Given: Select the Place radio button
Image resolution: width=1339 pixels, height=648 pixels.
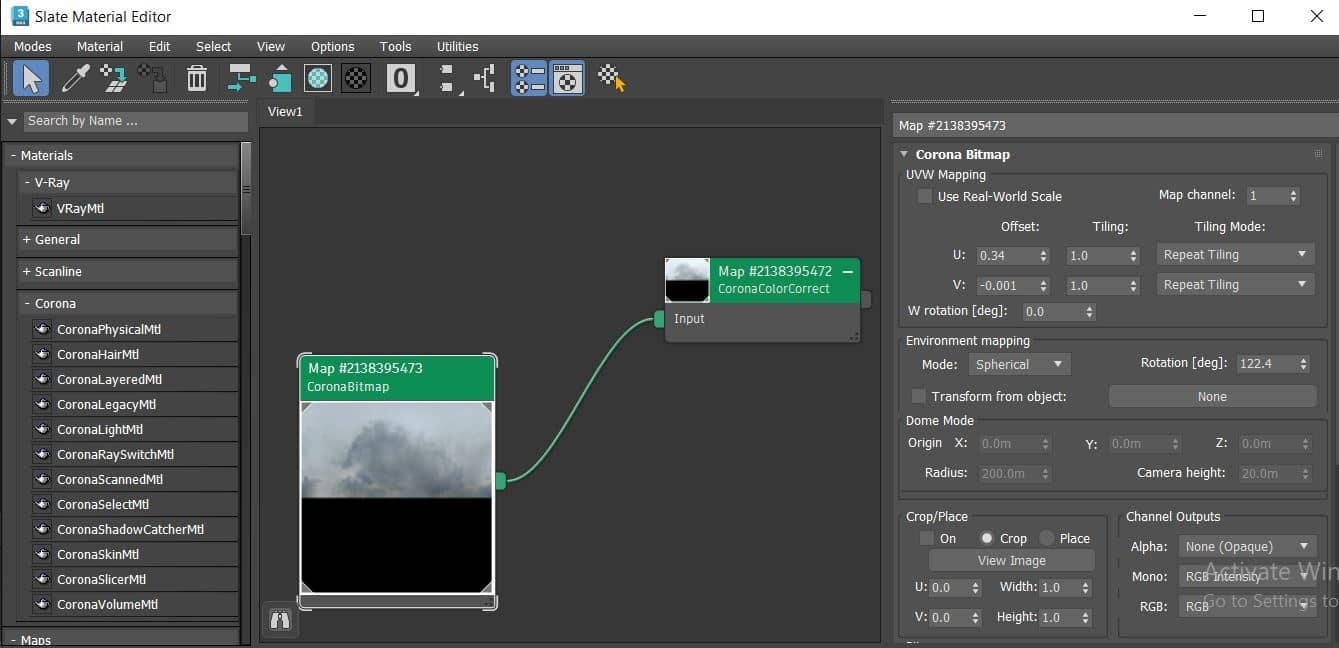Looking at the screenshot, I should pyautogui.click(x=1047, y=538).
